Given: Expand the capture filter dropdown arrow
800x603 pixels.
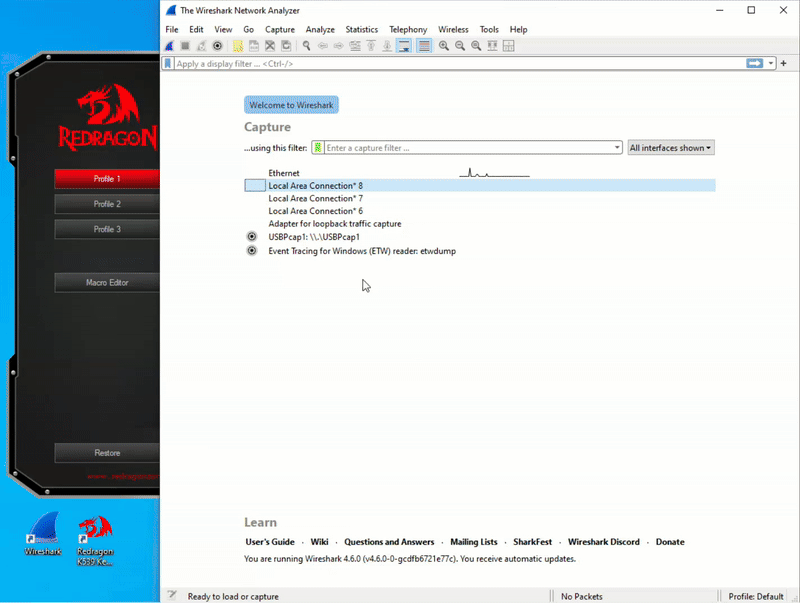Looking at the screenshot, I should coord(617,148).
